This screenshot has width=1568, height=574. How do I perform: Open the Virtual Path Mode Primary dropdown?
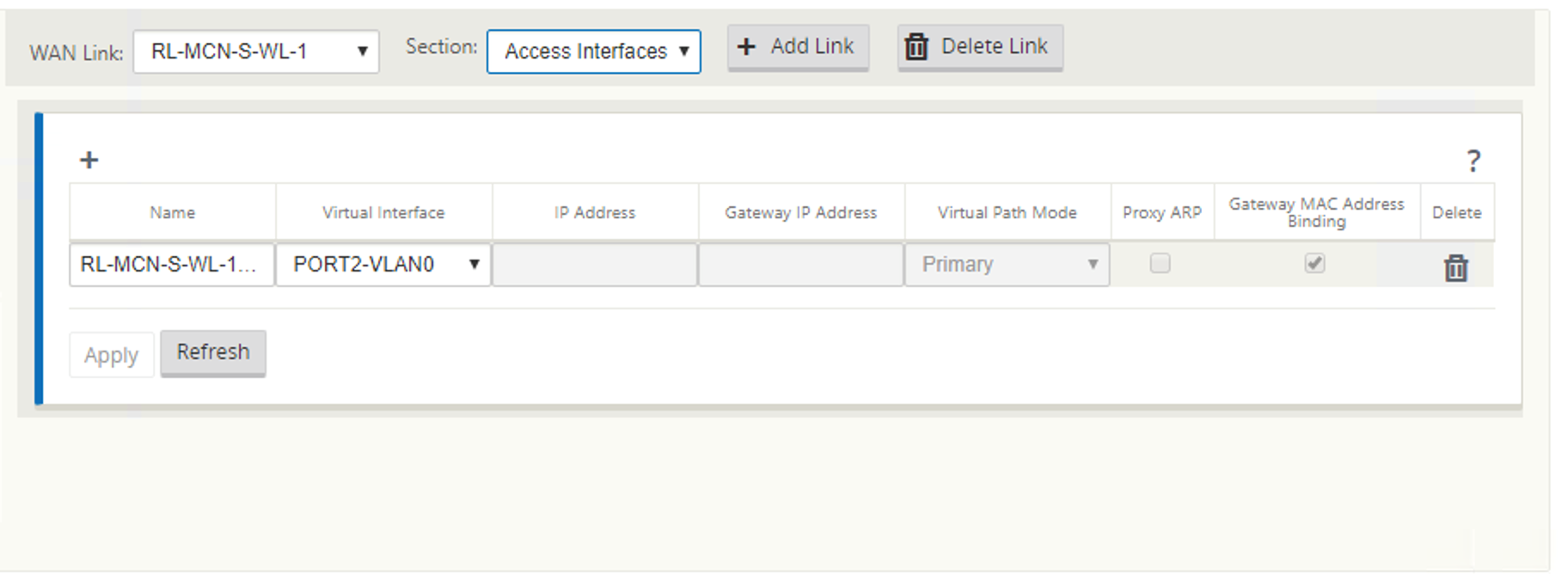pos(1007,265)
